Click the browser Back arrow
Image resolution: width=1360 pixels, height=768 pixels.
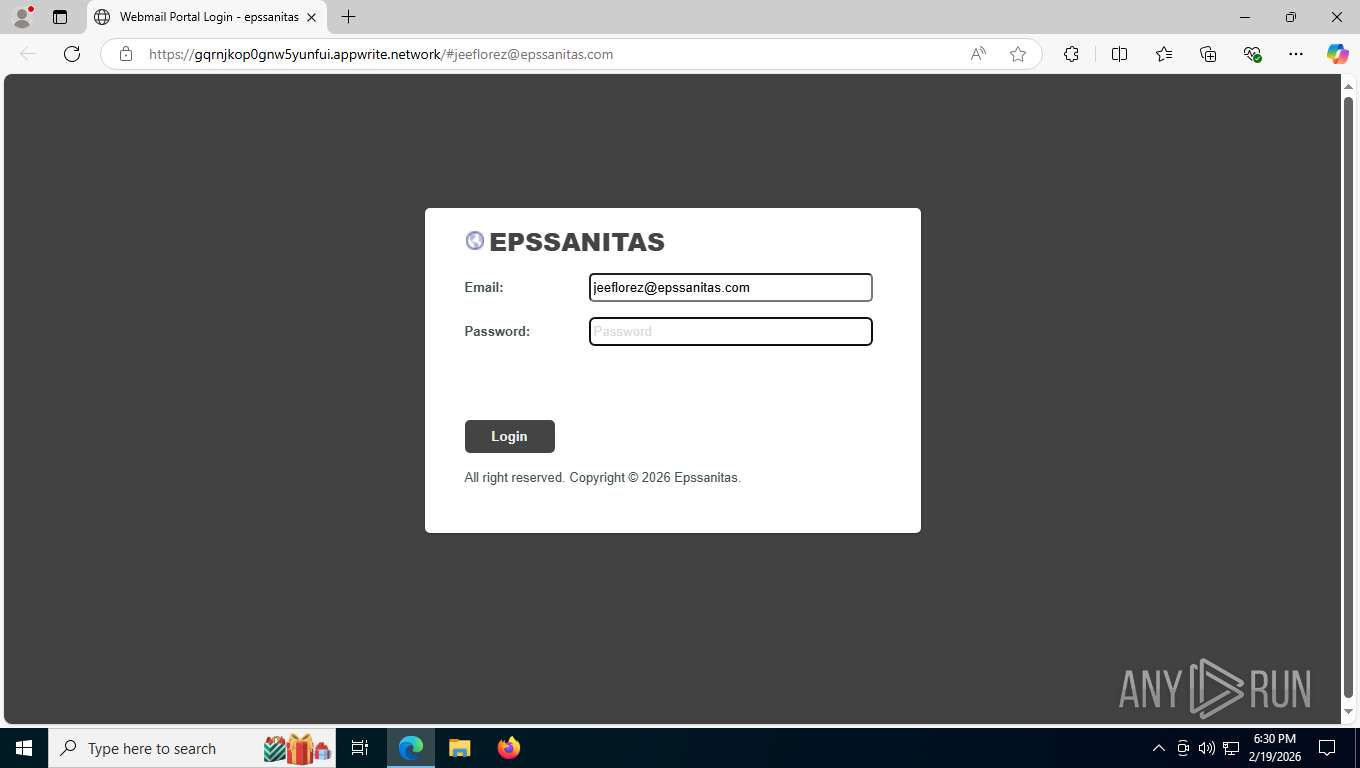pos(28,54)
